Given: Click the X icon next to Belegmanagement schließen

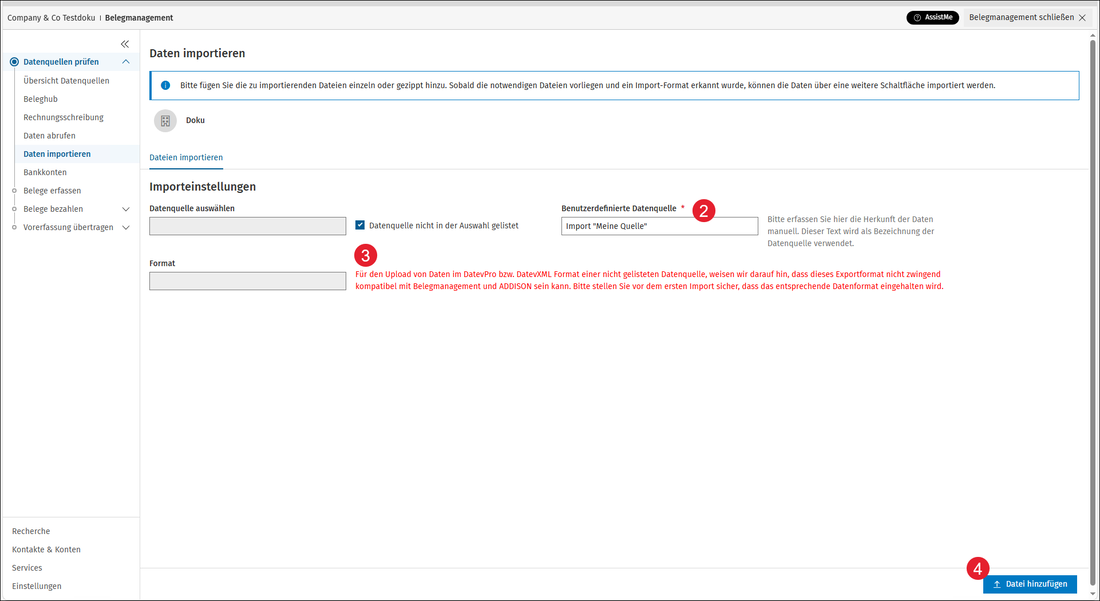Looking at the screenshot, I should click(x=1082, y=18).
